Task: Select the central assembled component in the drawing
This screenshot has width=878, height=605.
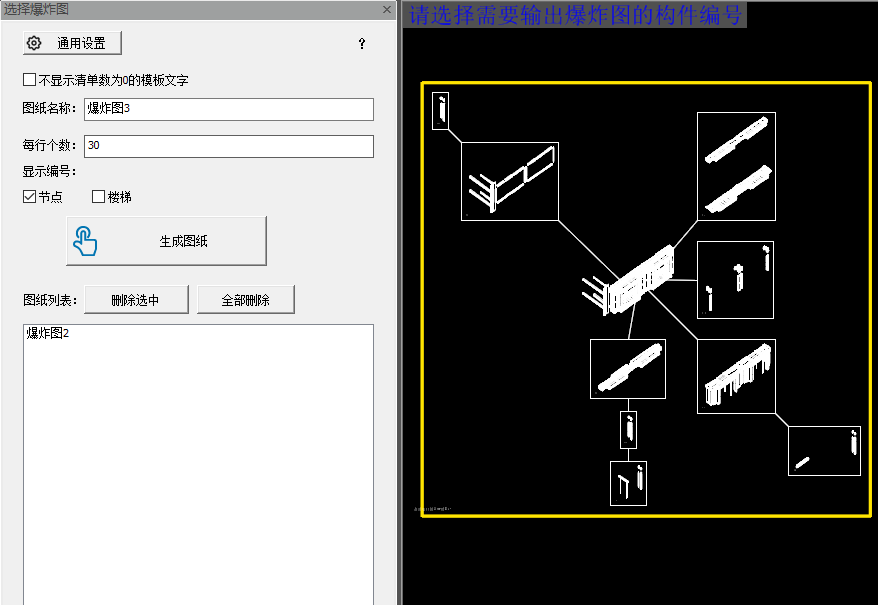Action: (630, 280)
